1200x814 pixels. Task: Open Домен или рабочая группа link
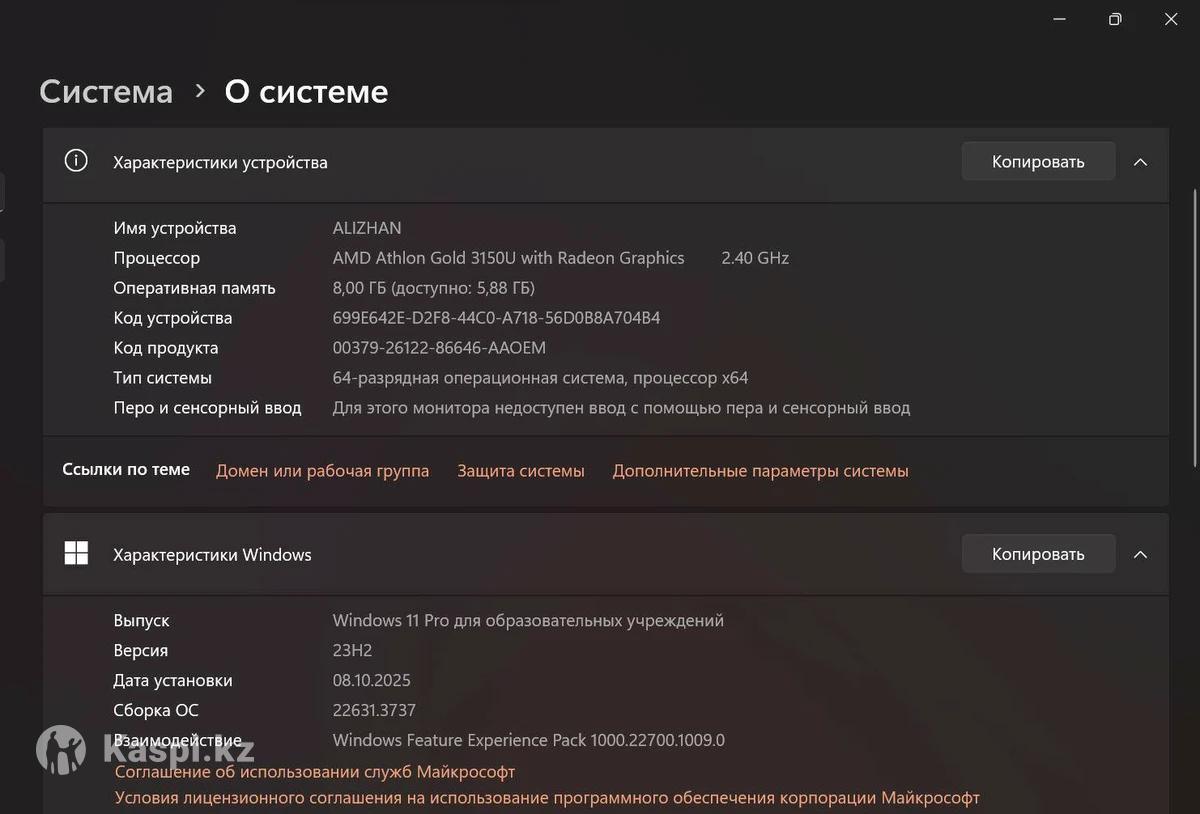tap(322, 471)
